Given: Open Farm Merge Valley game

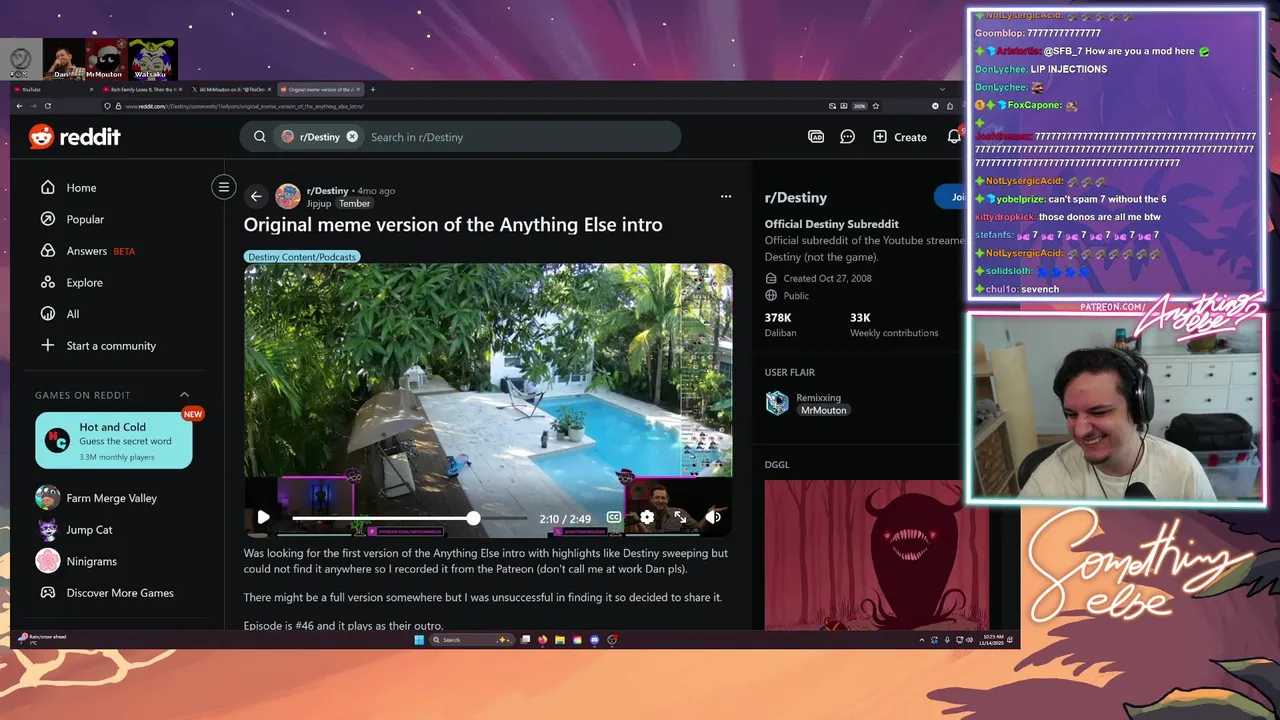Looking at the screenshot, I should click(x=96, y=498).
